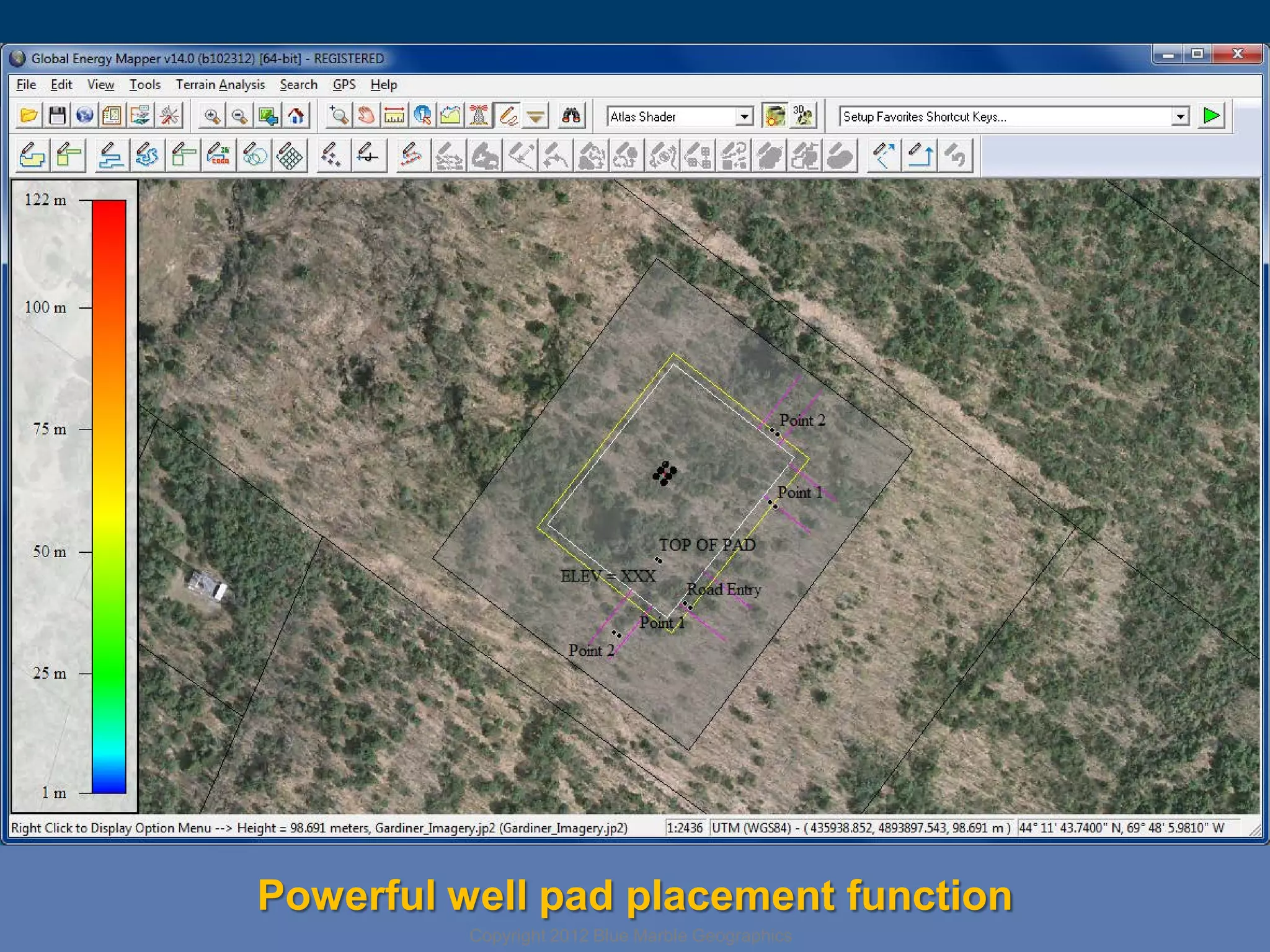Click the Create Grid pencil icon
The height and width of the screenshot is (952, 1270).
click(x=290, y=155)
